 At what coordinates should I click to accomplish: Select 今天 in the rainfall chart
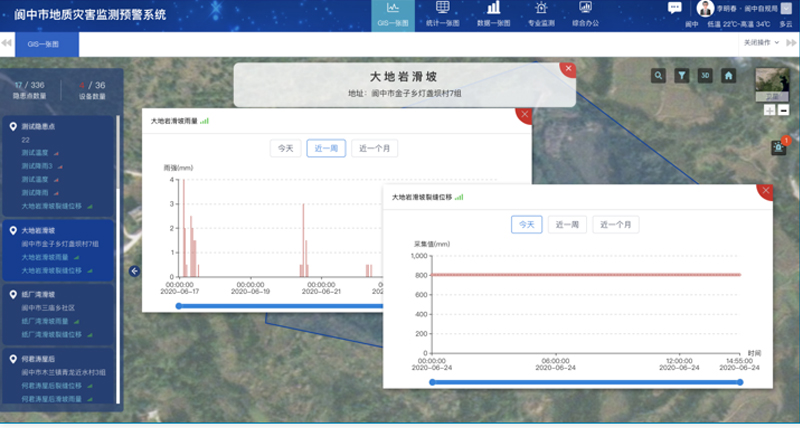click(286, 148)
